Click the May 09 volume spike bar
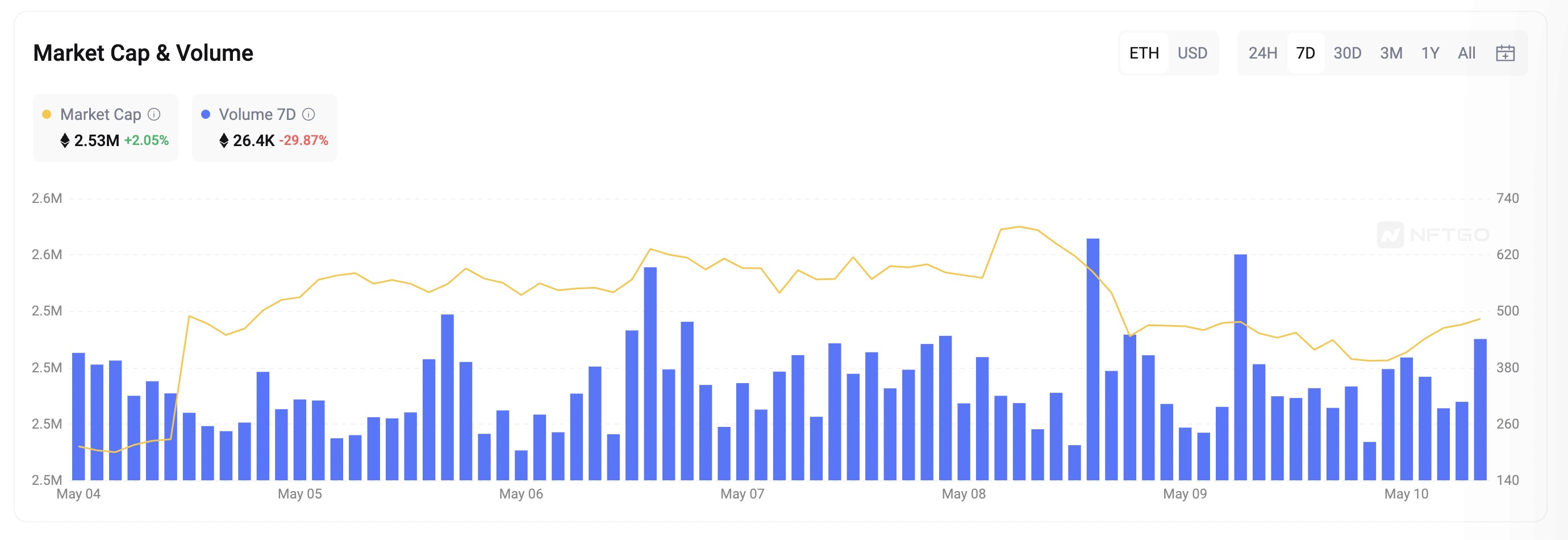The height and width of the screenshot is (540, 1568). coord(1240,367)
